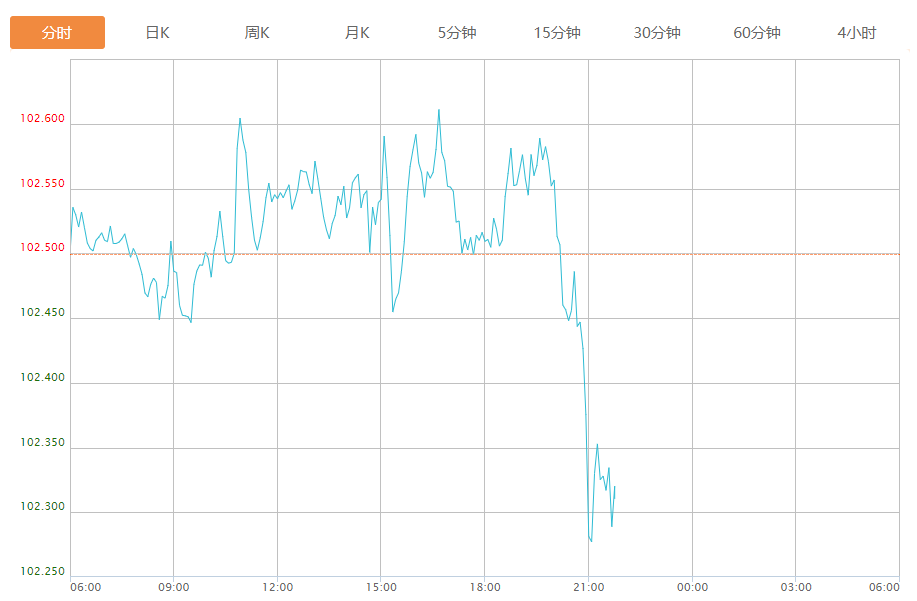The image size is (917, 601).
Task: Select the 15:00 time axis label
Action: click(381, 587)
